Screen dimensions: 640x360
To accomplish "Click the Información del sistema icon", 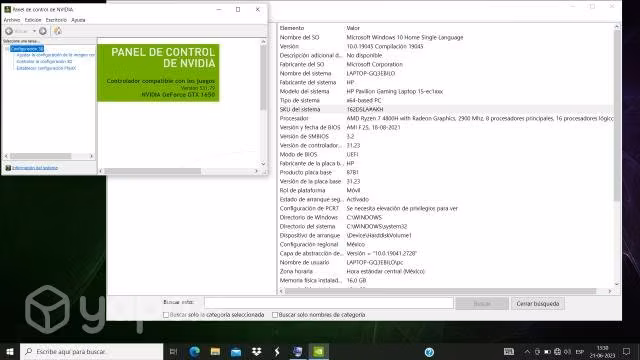I will pyautogui.click(x=8, y=168).
